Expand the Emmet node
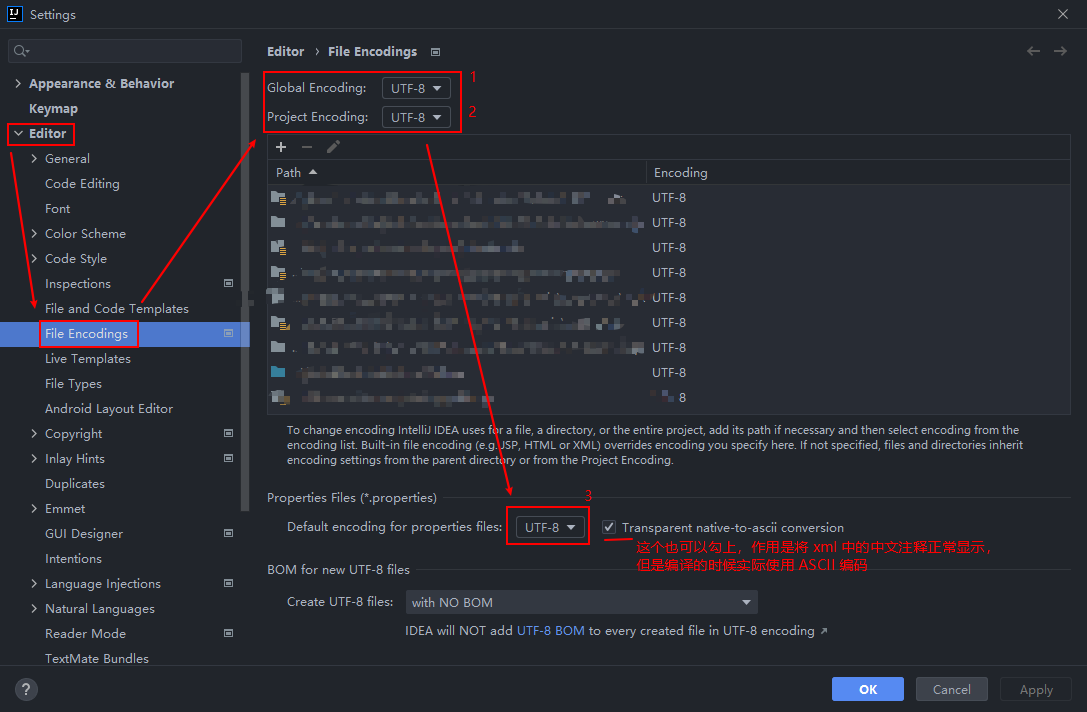Viewport: 1087px width, 712px height. (x=34, y=508)
